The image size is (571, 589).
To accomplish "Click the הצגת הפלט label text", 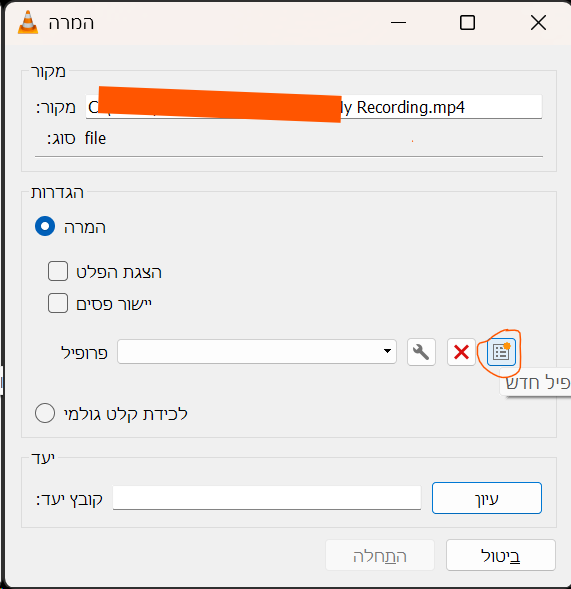I will (x=119, y=272).
